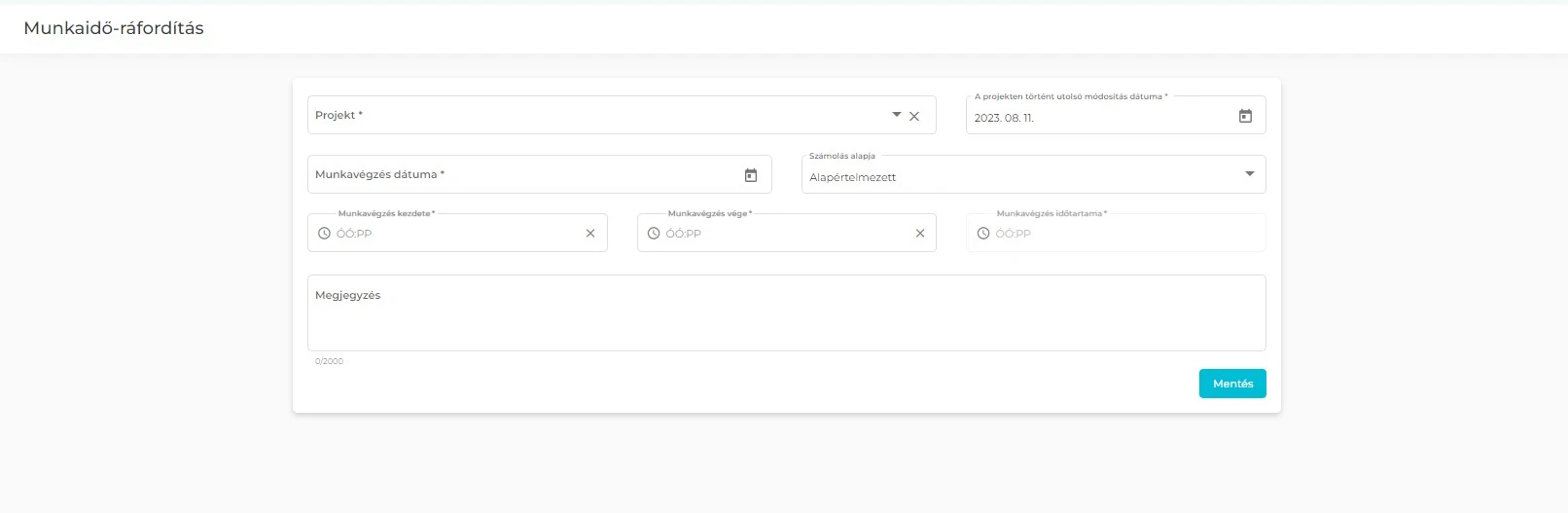Clear the Projekt field with the X icon
1568x513 pixels.
(x=914, y=116)
